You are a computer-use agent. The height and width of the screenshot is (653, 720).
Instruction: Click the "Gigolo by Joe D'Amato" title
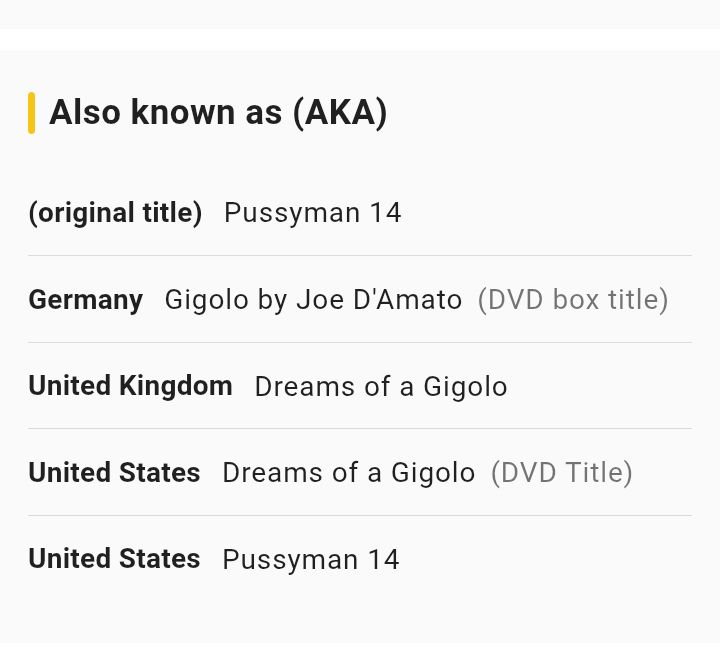point(313,300)
